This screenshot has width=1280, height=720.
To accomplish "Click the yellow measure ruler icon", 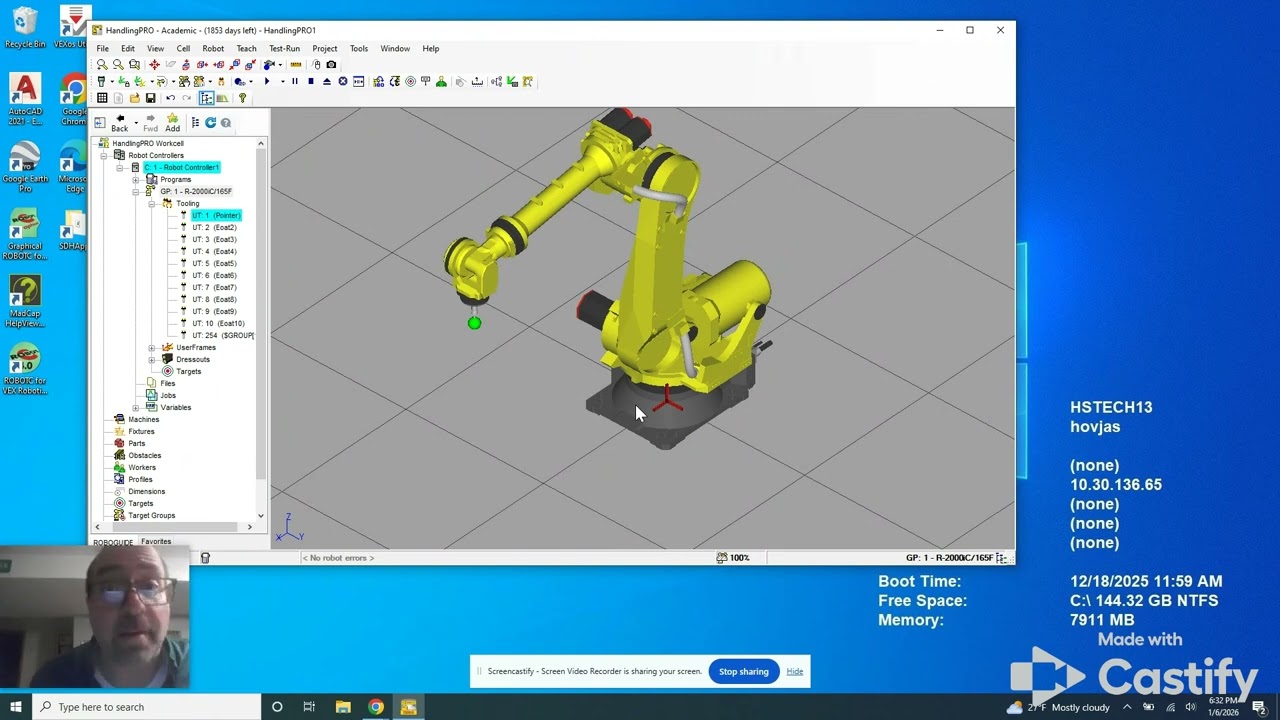I will coord(296,64).
